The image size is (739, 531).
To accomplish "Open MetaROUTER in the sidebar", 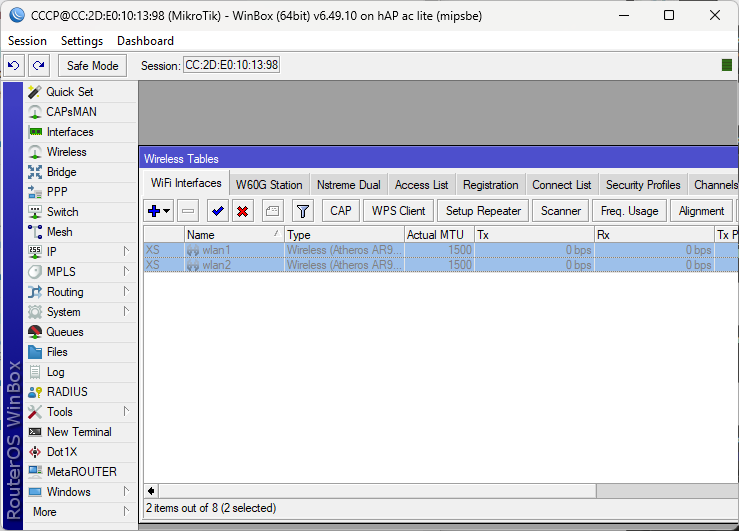I will coord(81,472).
